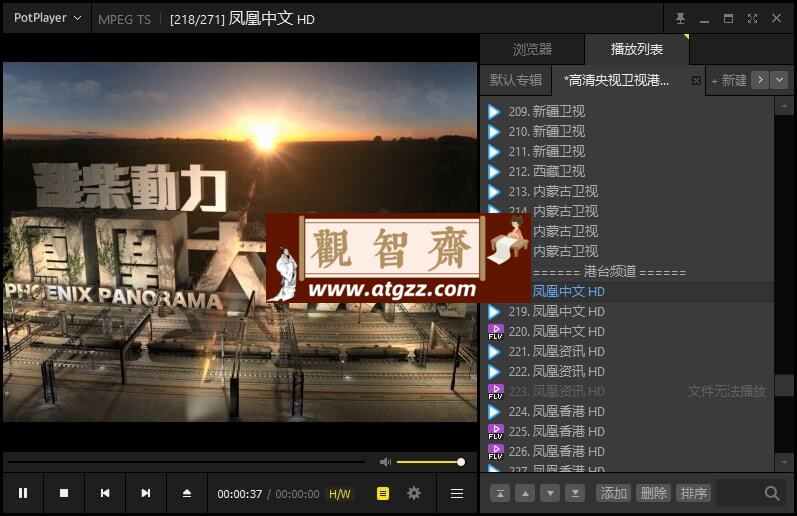Click the MPEG TS format label

[x=124, y=19]
